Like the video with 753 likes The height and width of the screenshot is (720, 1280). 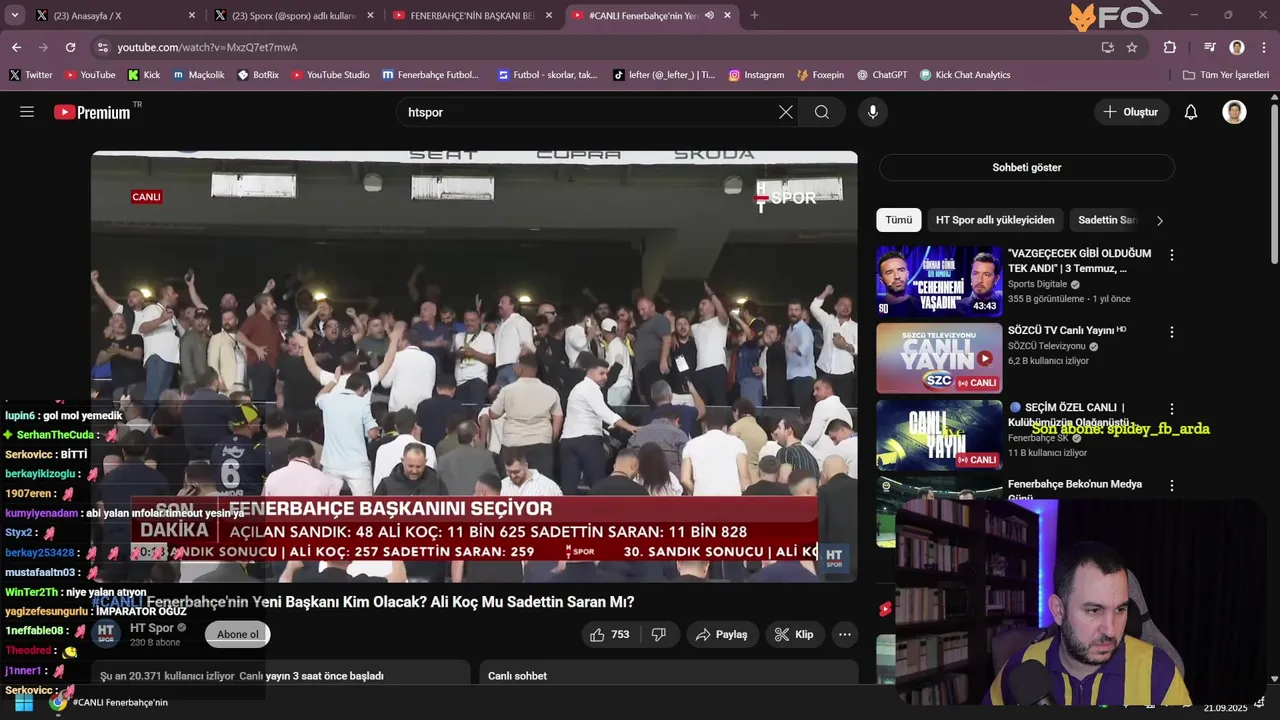610,634
